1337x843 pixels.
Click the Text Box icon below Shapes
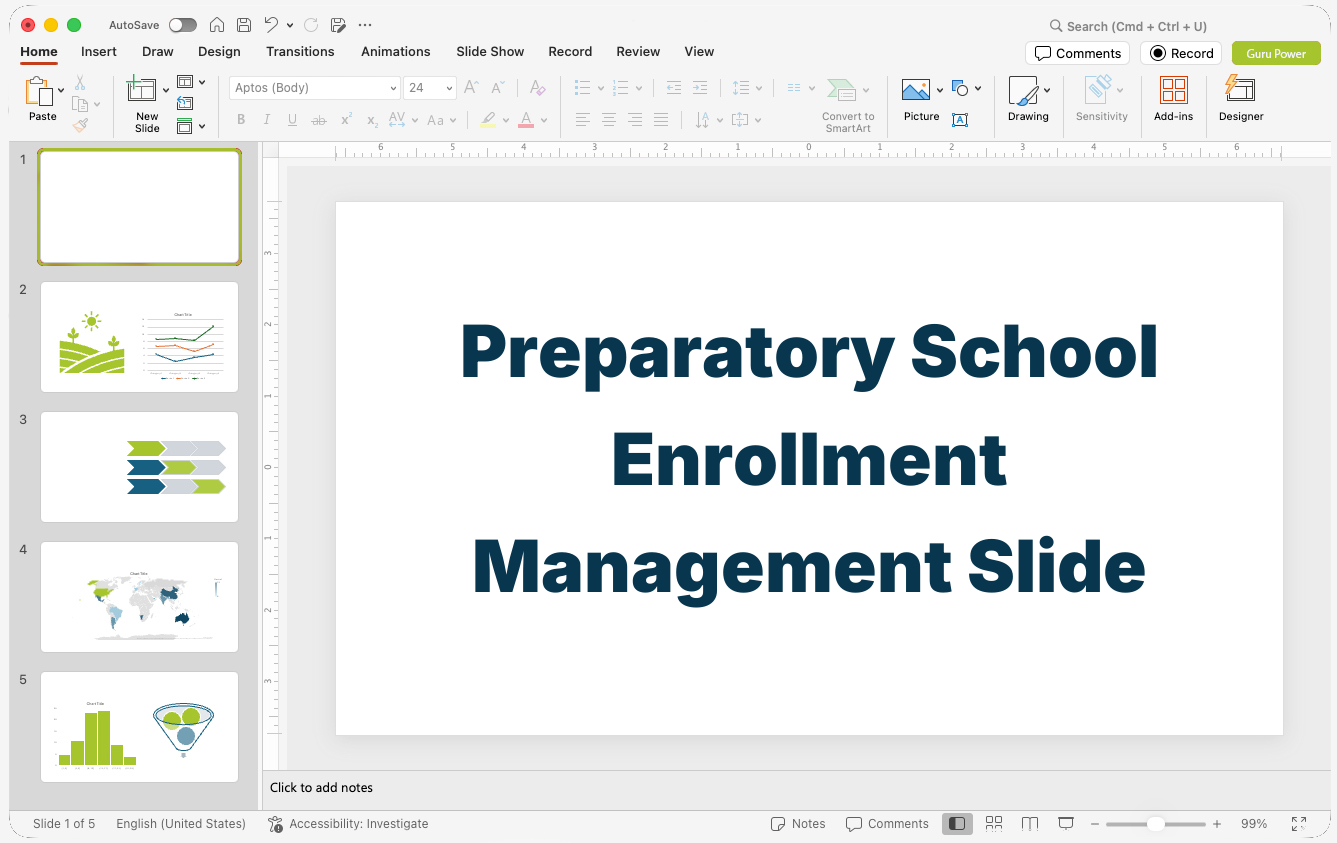tap(960, 120)
